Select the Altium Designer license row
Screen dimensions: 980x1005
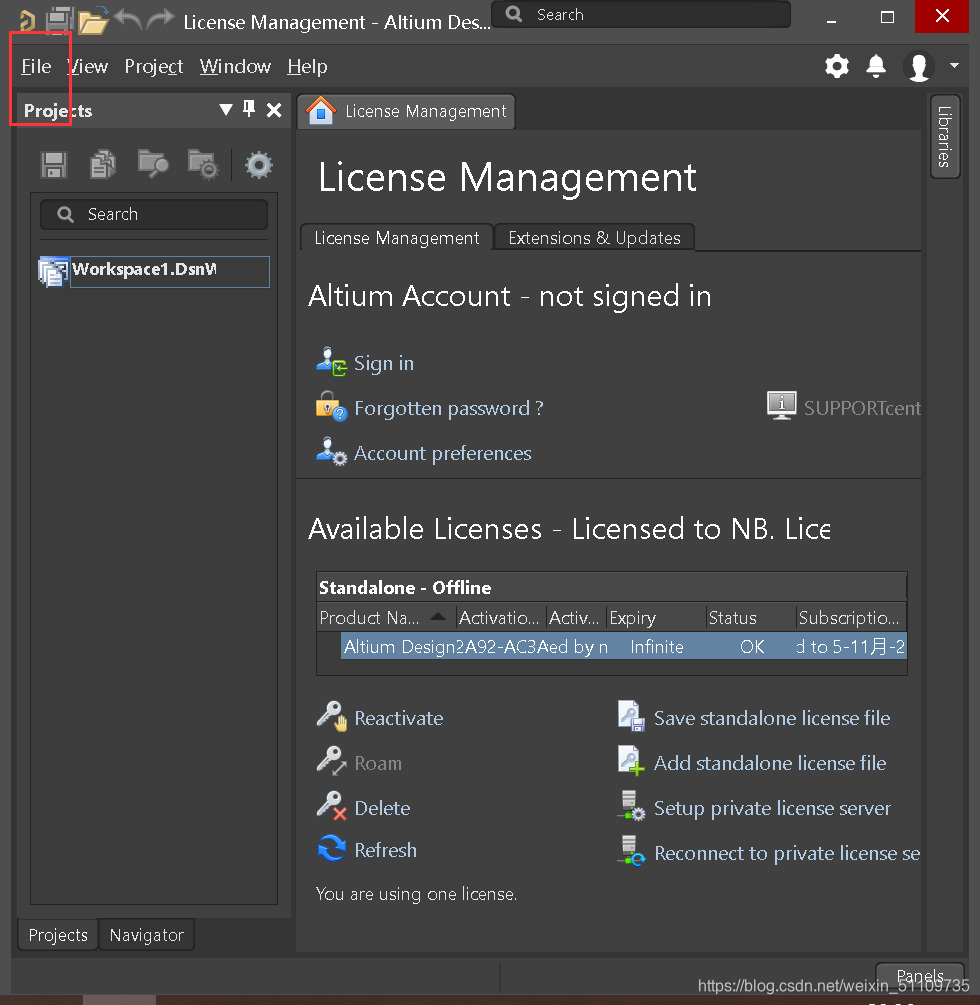coord(623,646)
